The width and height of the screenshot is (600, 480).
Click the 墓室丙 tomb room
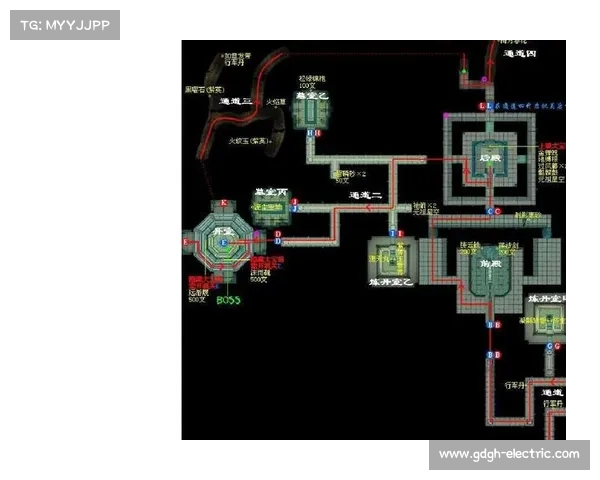coord(270,207)
